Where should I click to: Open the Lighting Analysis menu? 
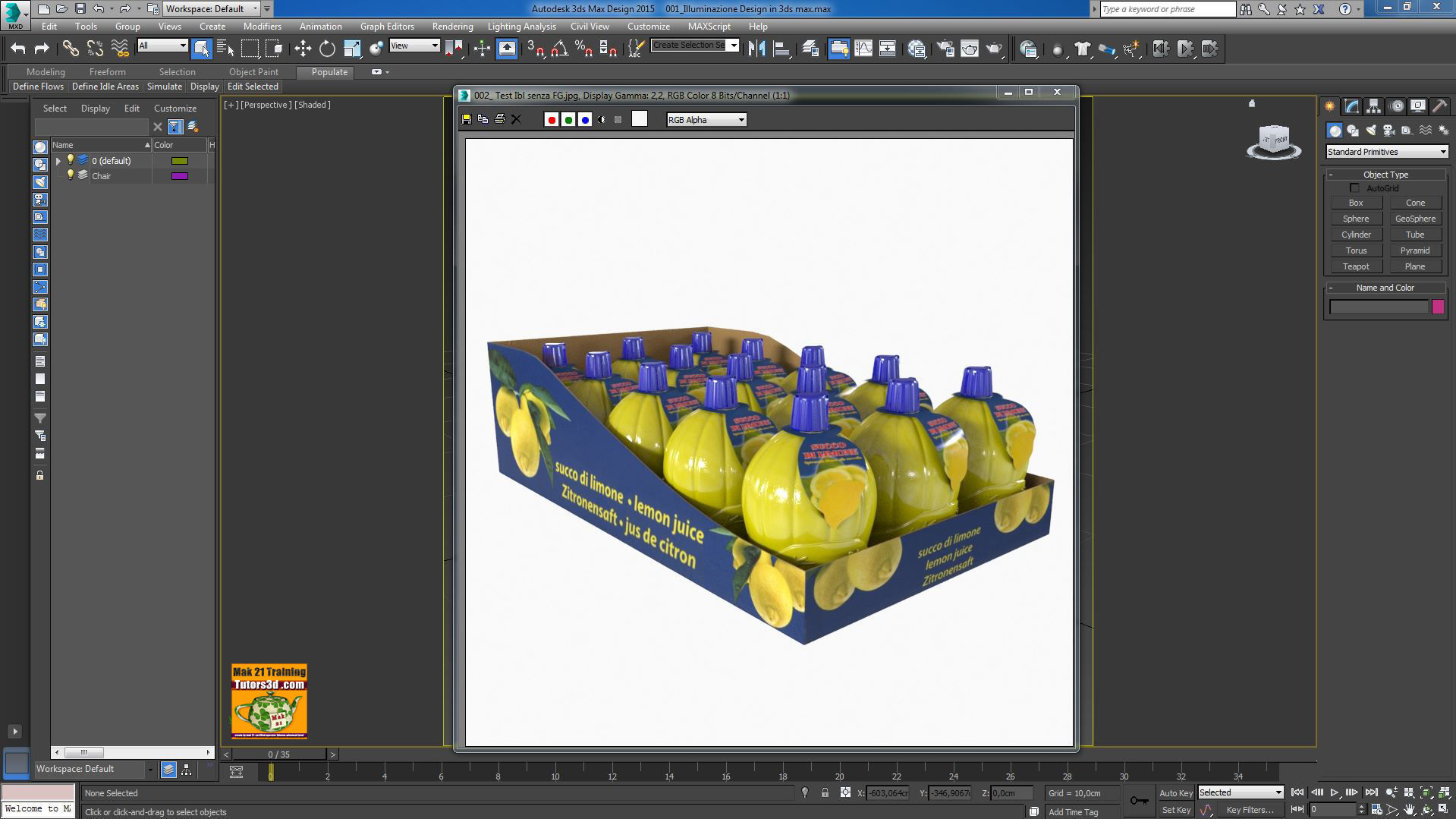pyautogui.click(x=521, y=26)
